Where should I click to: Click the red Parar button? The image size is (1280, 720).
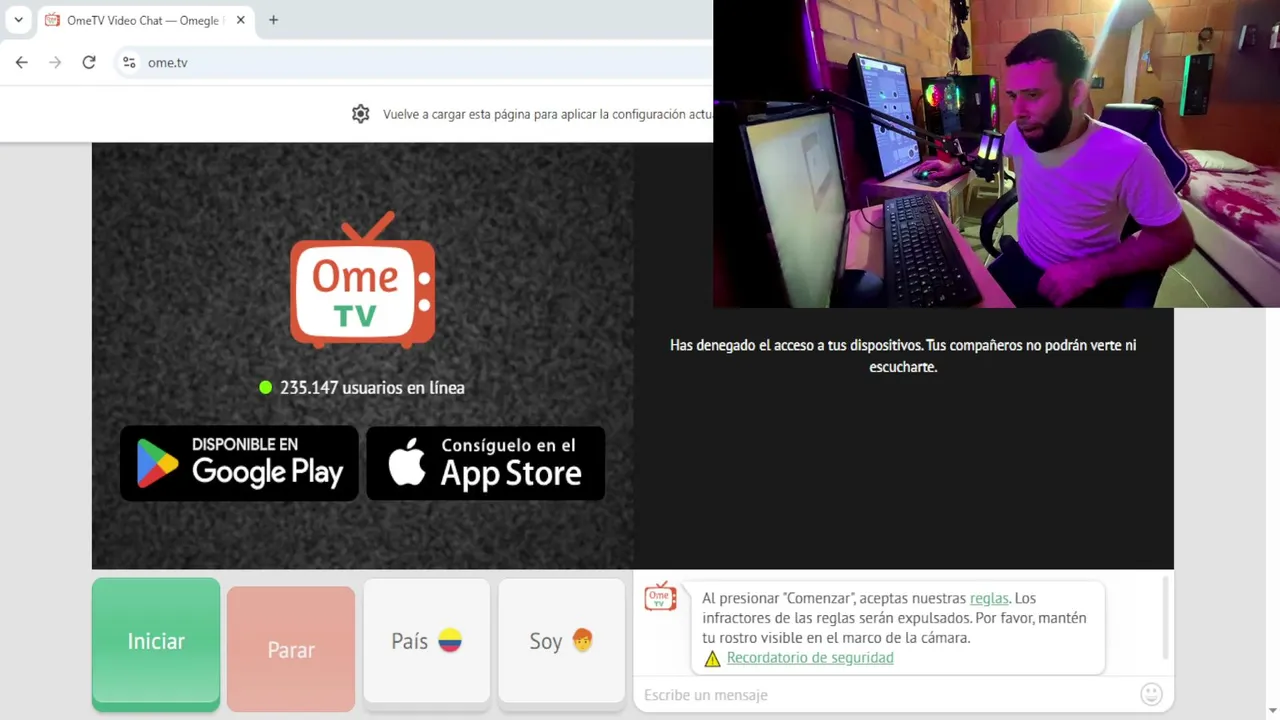[291, 649]
